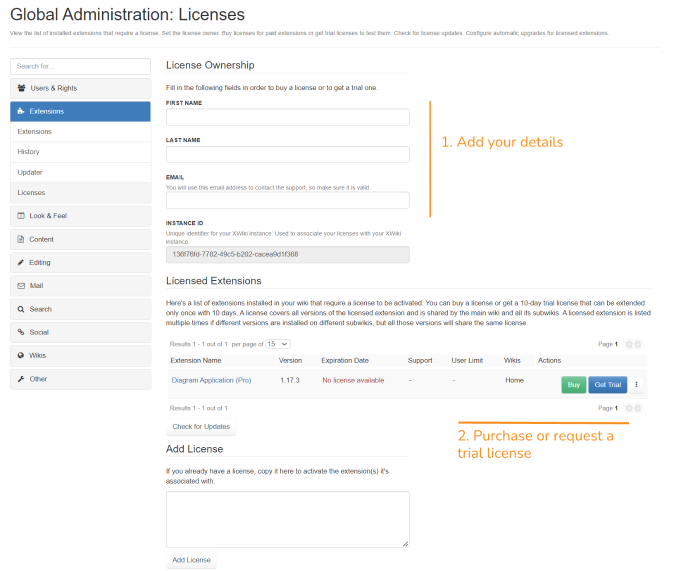Click the Last Name input field

click(x=288, y=154)
